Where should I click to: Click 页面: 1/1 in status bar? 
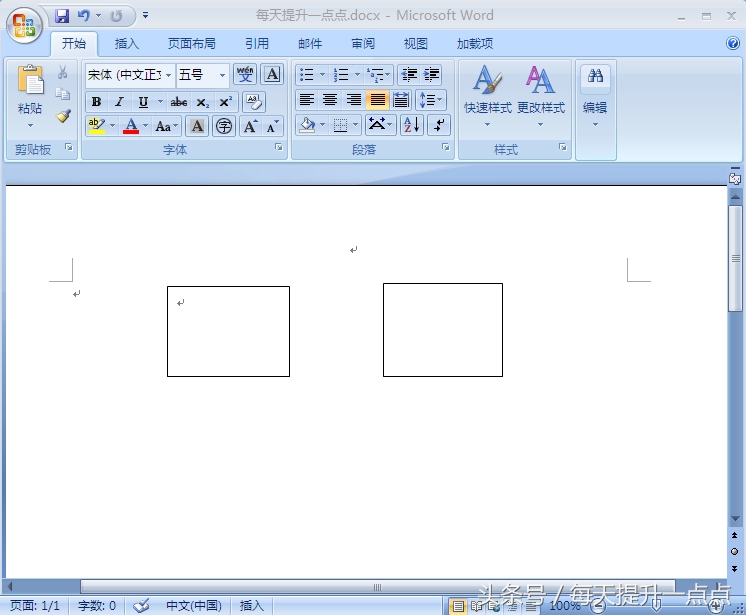(x=35, y=605)
